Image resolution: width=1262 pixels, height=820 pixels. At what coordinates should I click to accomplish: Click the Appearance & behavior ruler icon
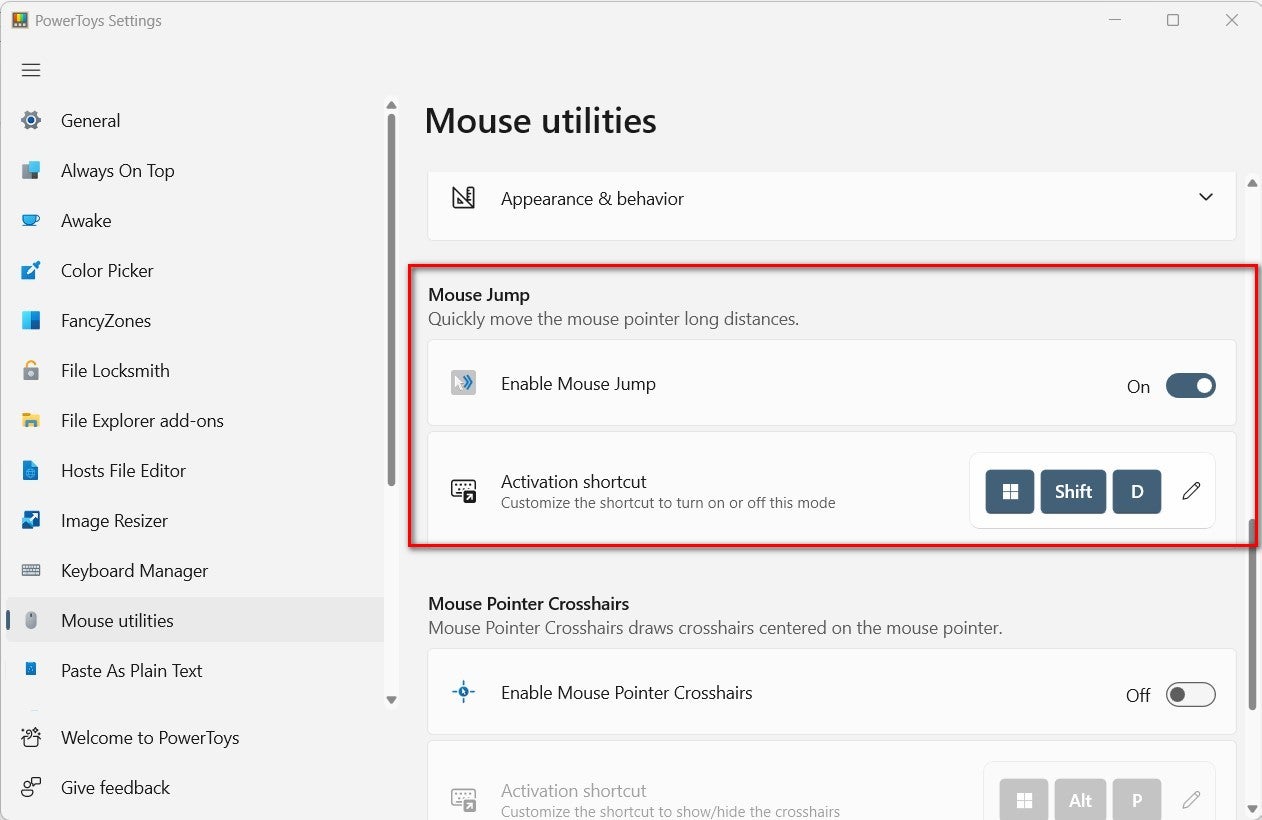tap(463, 198)
